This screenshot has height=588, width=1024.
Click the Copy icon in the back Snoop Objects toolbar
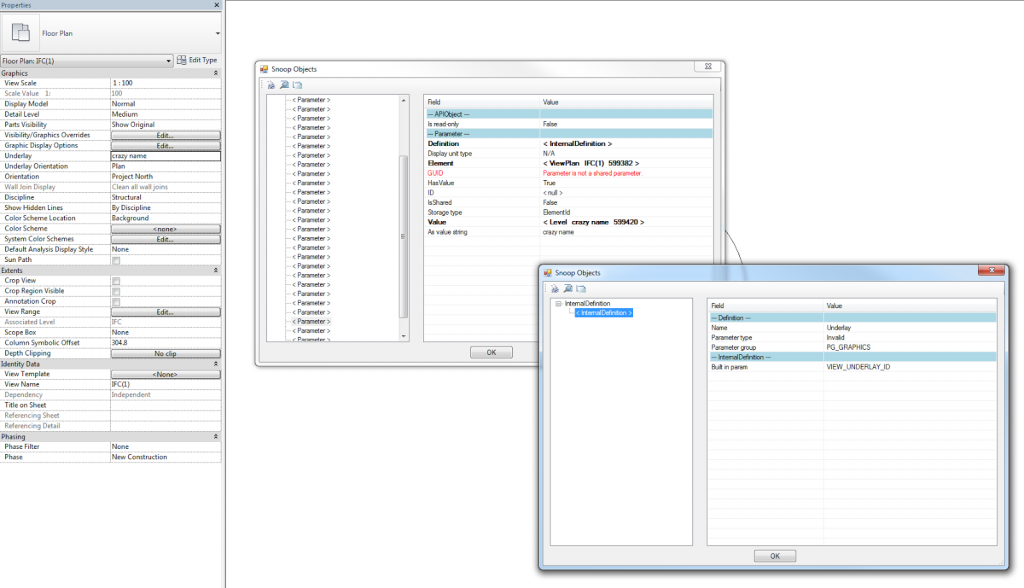[297, 85]
